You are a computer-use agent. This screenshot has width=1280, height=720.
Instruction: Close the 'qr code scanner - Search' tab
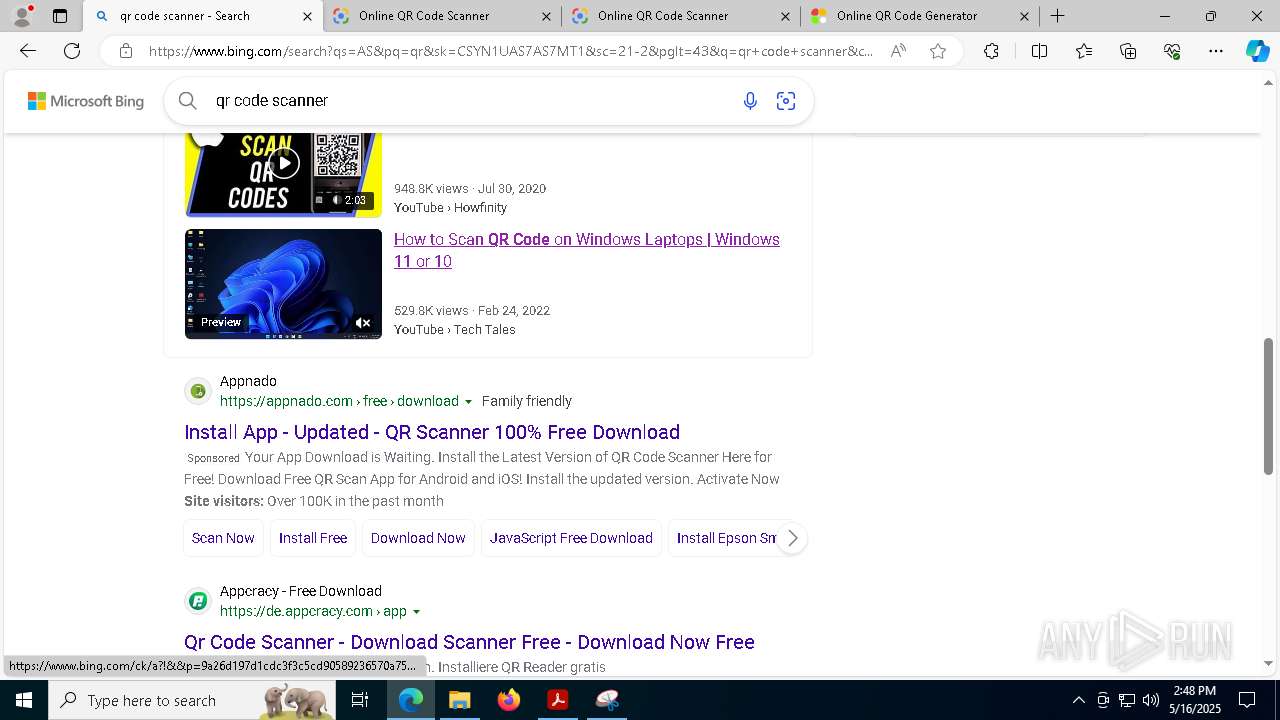coord(307,16)
